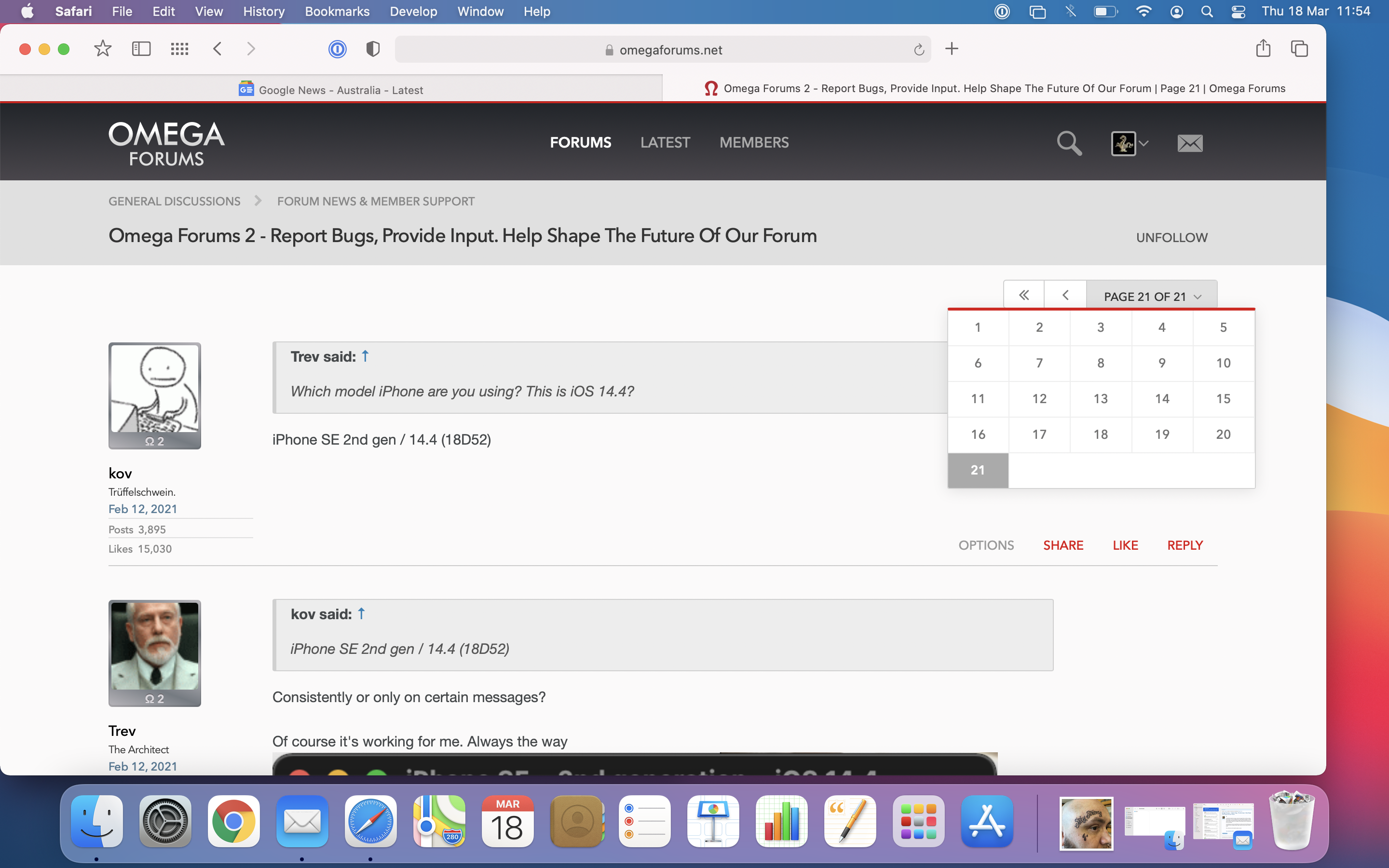
Task: Click UNFOLLOW to stop following thread
Action: coord(1171,237)
